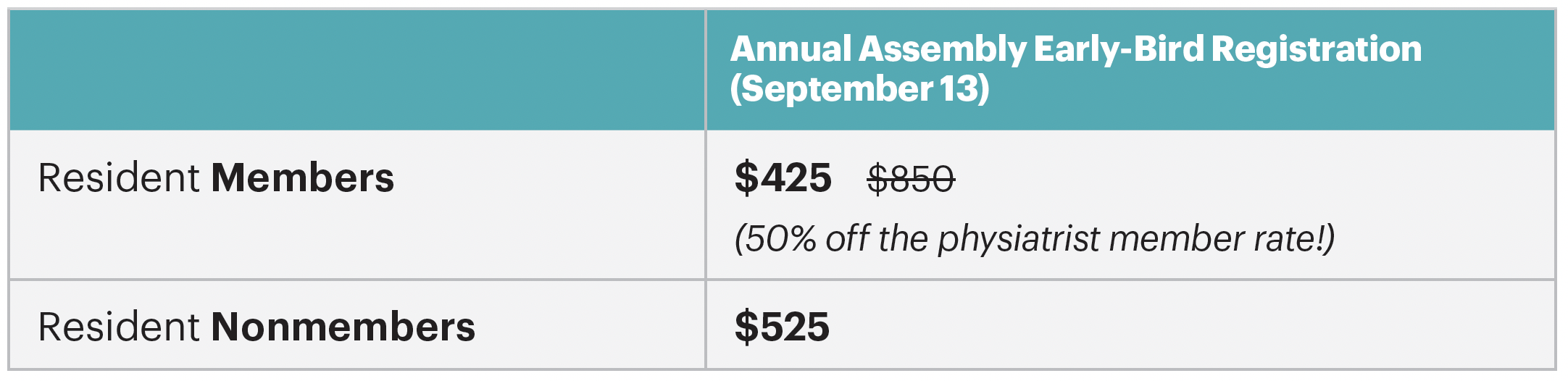Screen dimensions: 1568x381
Task: Click the word Registration in header
Action: pyautogui.click(x=1316, y=49)
